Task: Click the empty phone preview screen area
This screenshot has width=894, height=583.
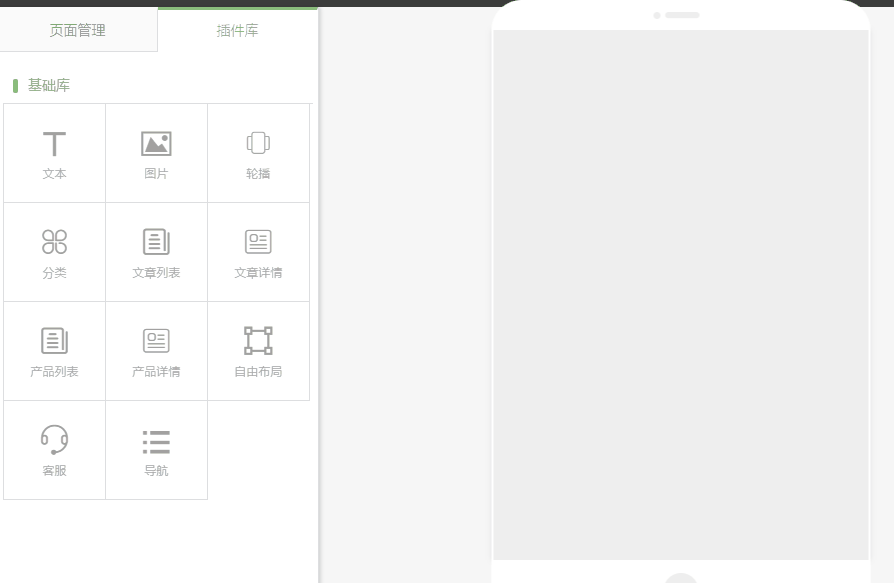Action: click(x=680, y=295)
